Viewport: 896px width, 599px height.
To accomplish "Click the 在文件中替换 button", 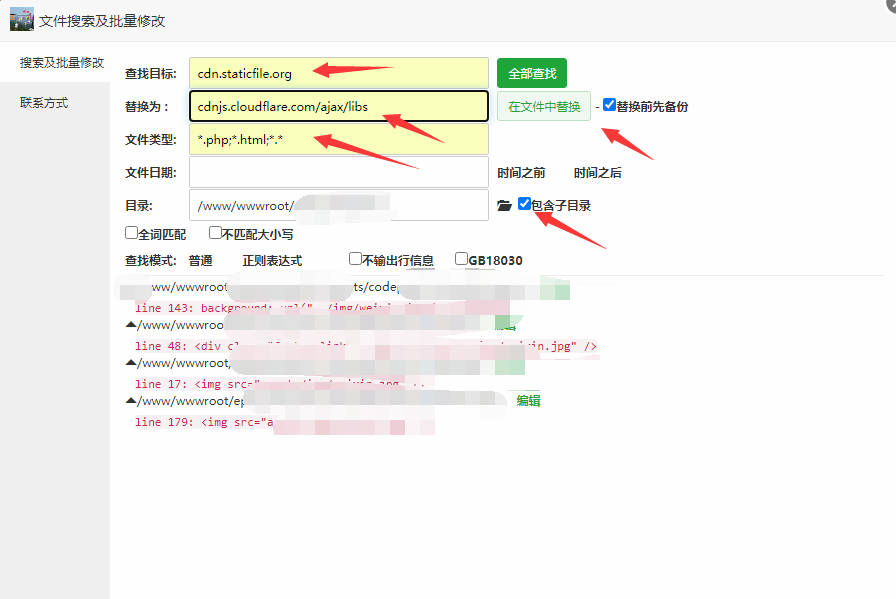I will click(544, 106).
